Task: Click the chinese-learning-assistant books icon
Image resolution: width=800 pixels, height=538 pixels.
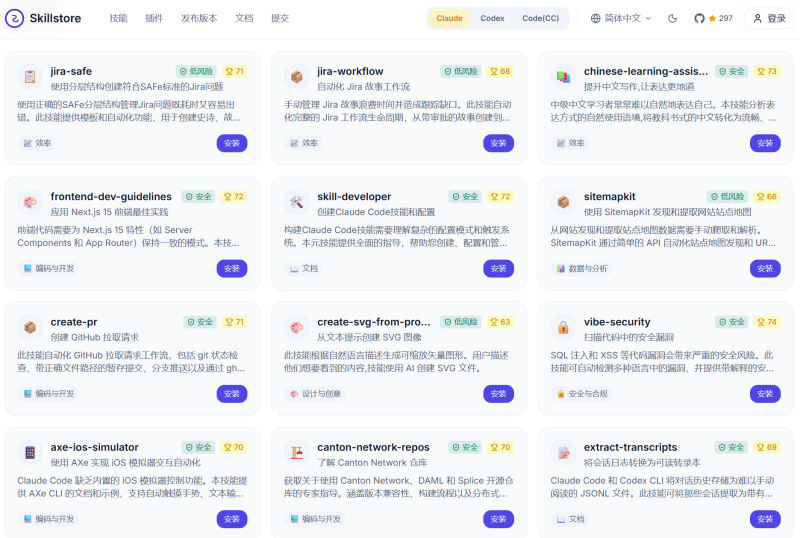Action: [x=563, y=77]
